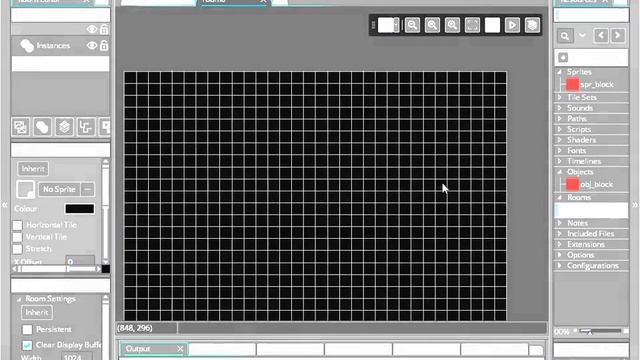Expand the Timelines folder
Screen dimensions: 640x360
pos(560,161)
